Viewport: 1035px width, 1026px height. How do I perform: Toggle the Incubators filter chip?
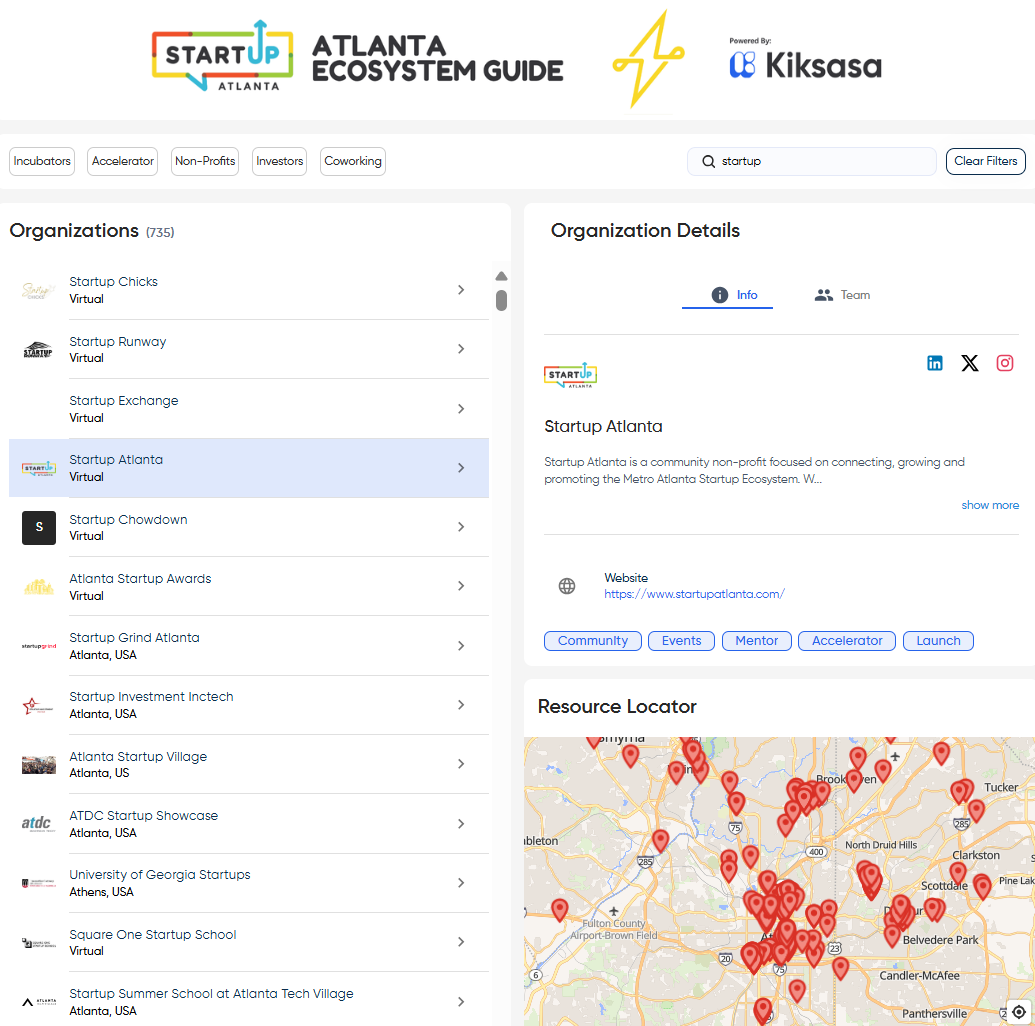click(41, 161)
